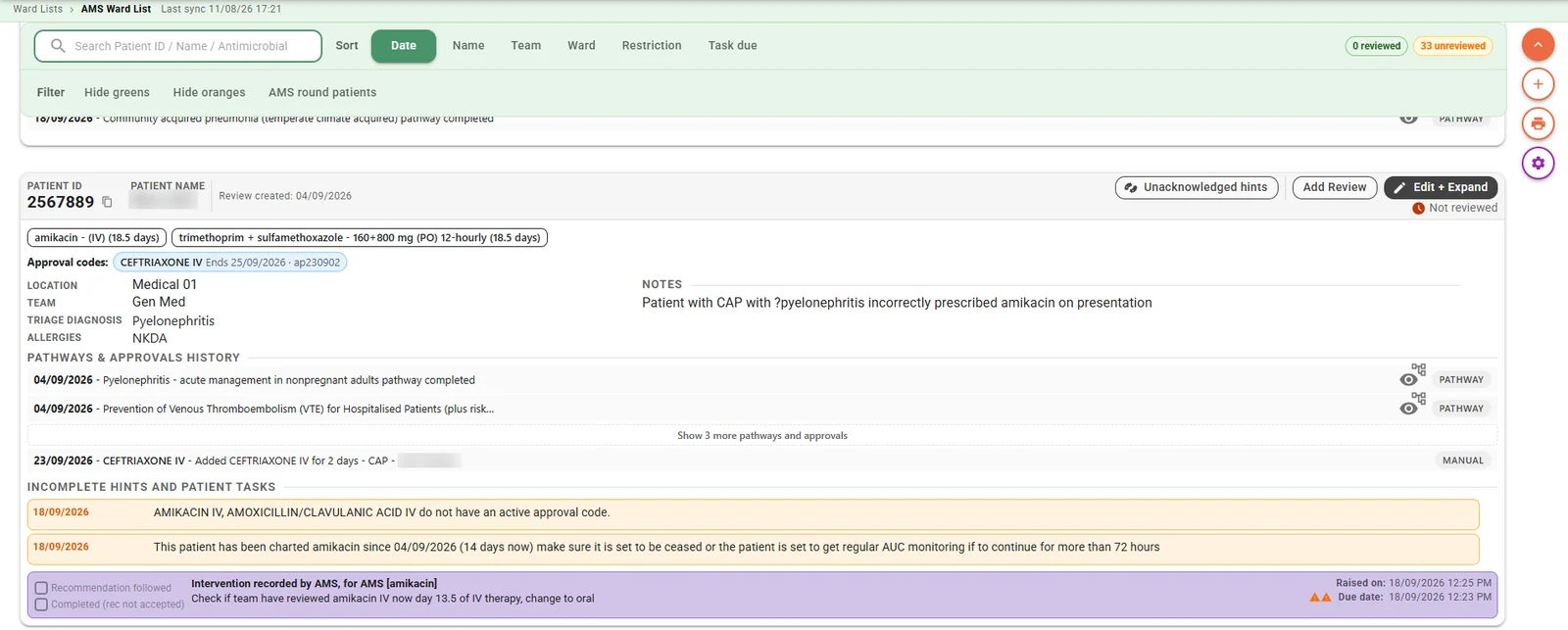Click the blurred patient name

click(x=163, y=200)
